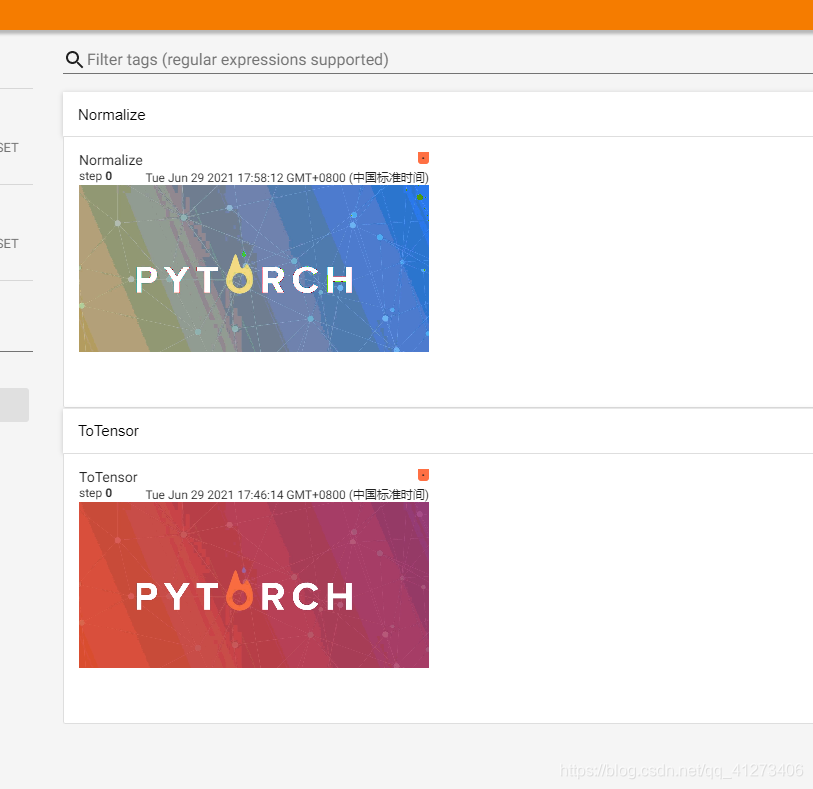Viewport: 813px width, 789px height.
Task: Click the Normalize timestamp 17:58:12
Action: 287,178
